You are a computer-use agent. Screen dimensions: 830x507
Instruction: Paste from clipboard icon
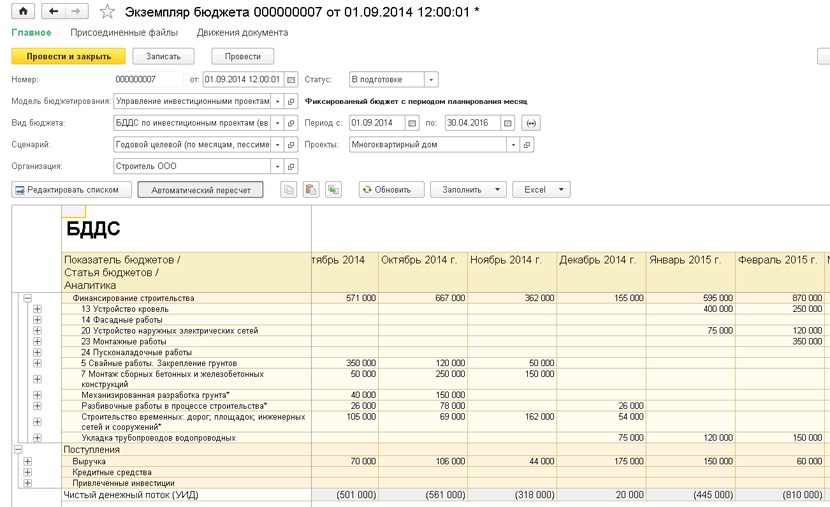pos(311,189)
